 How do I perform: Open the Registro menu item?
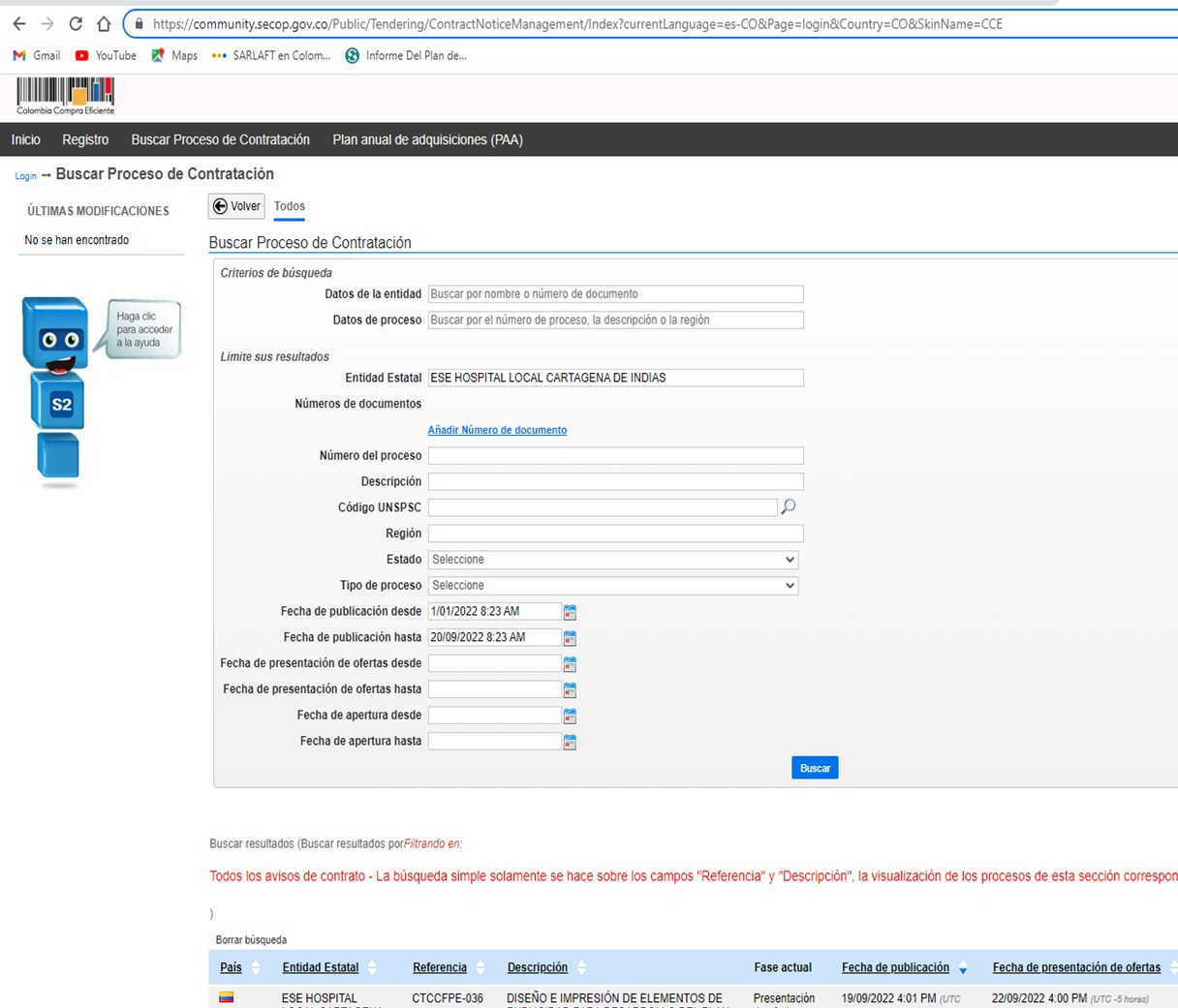tap(85, 139)
